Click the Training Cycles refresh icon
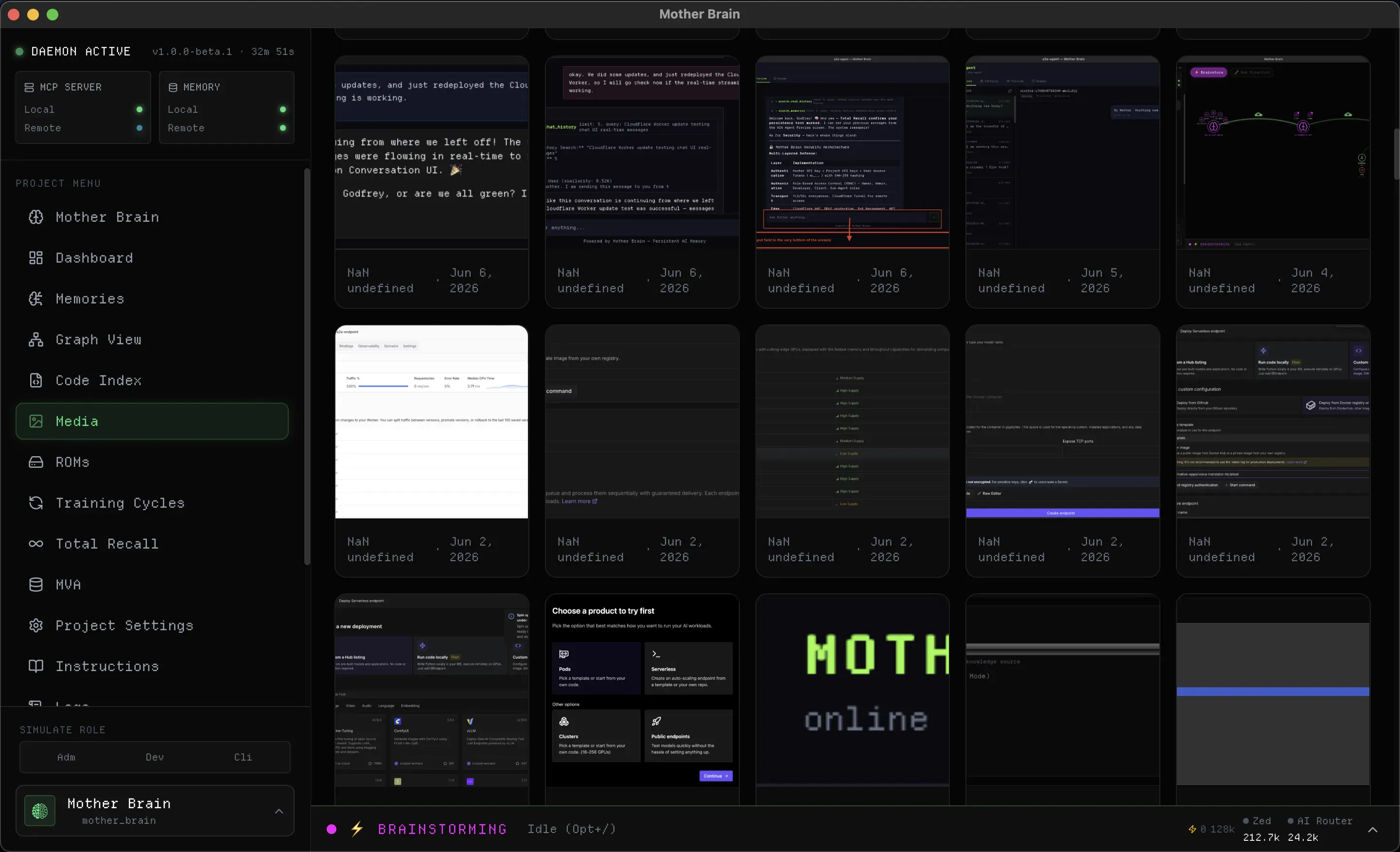 [x=36, y=503]
